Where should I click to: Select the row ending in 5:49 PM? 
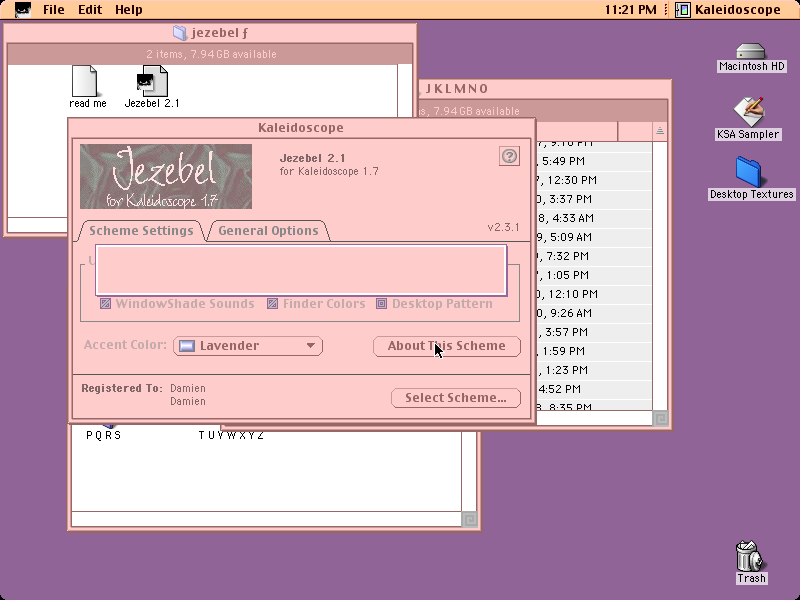coord(593,161)
